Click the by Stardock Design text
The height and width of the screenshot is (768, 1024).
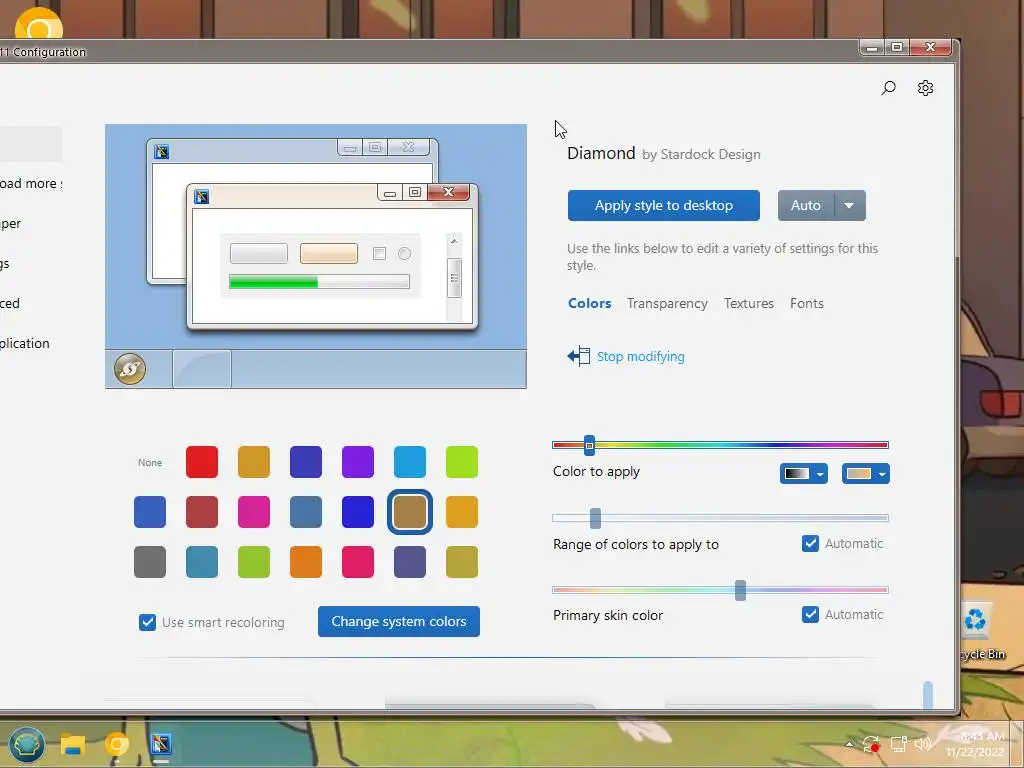coord(701,155)
